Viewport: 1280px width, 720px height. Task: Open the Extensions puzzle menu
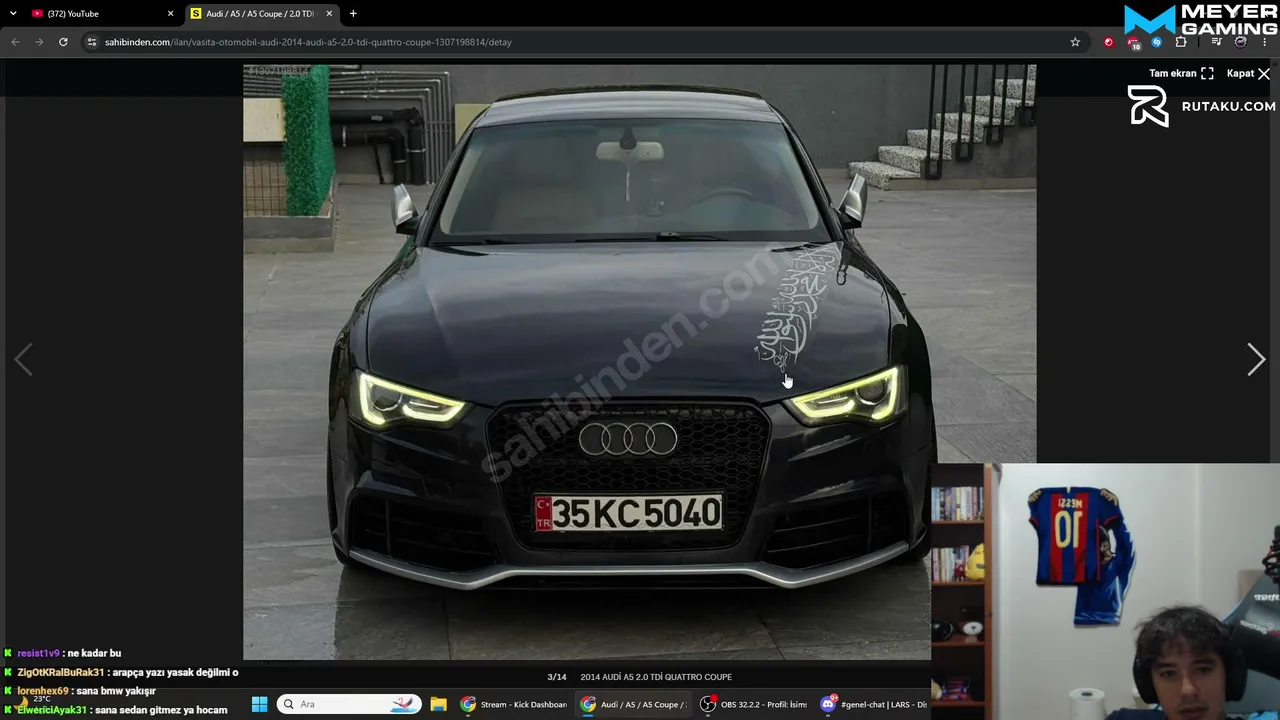[1181, 42]
